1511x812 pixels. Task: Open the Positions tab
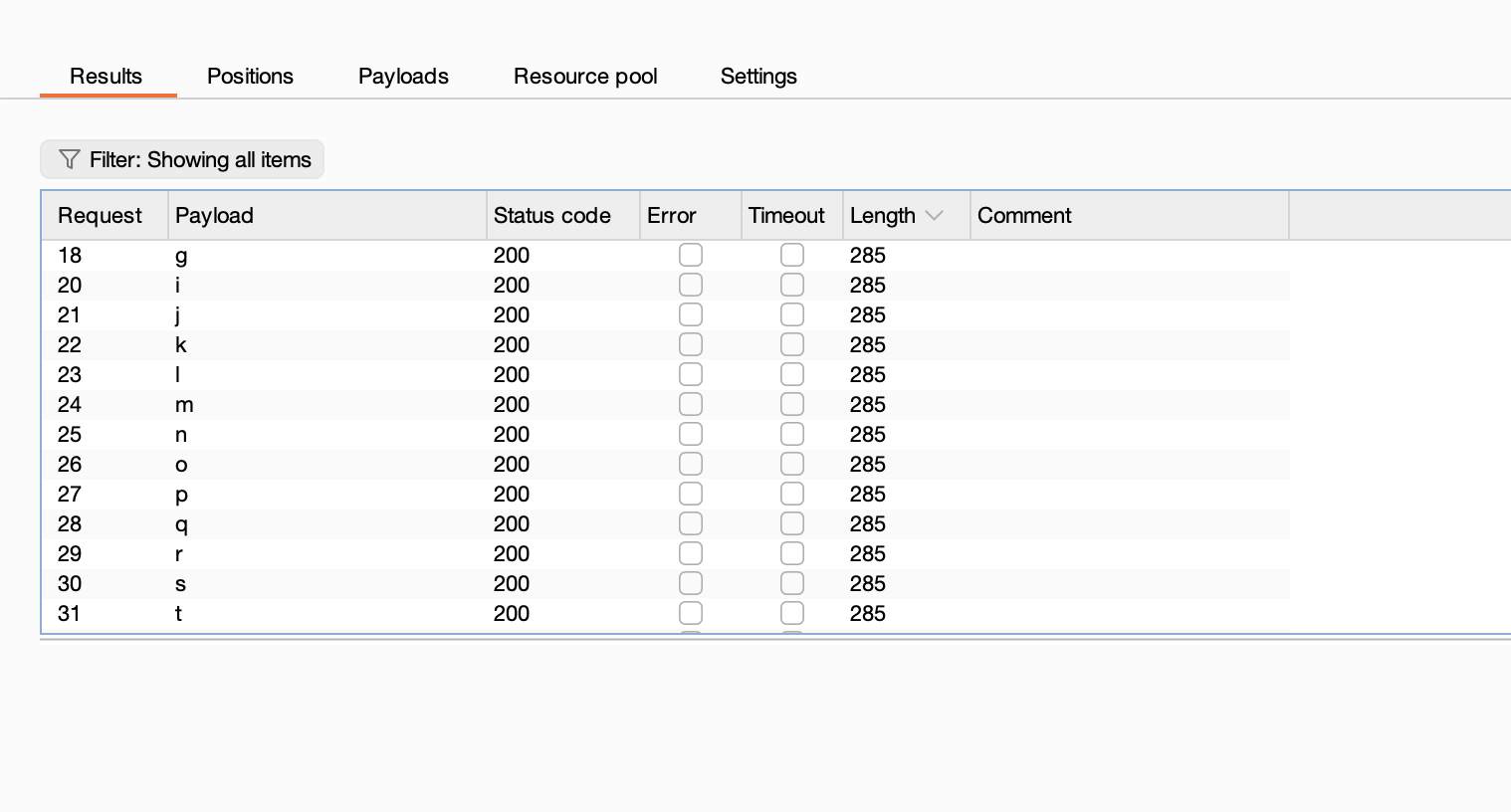coord(250,77)
